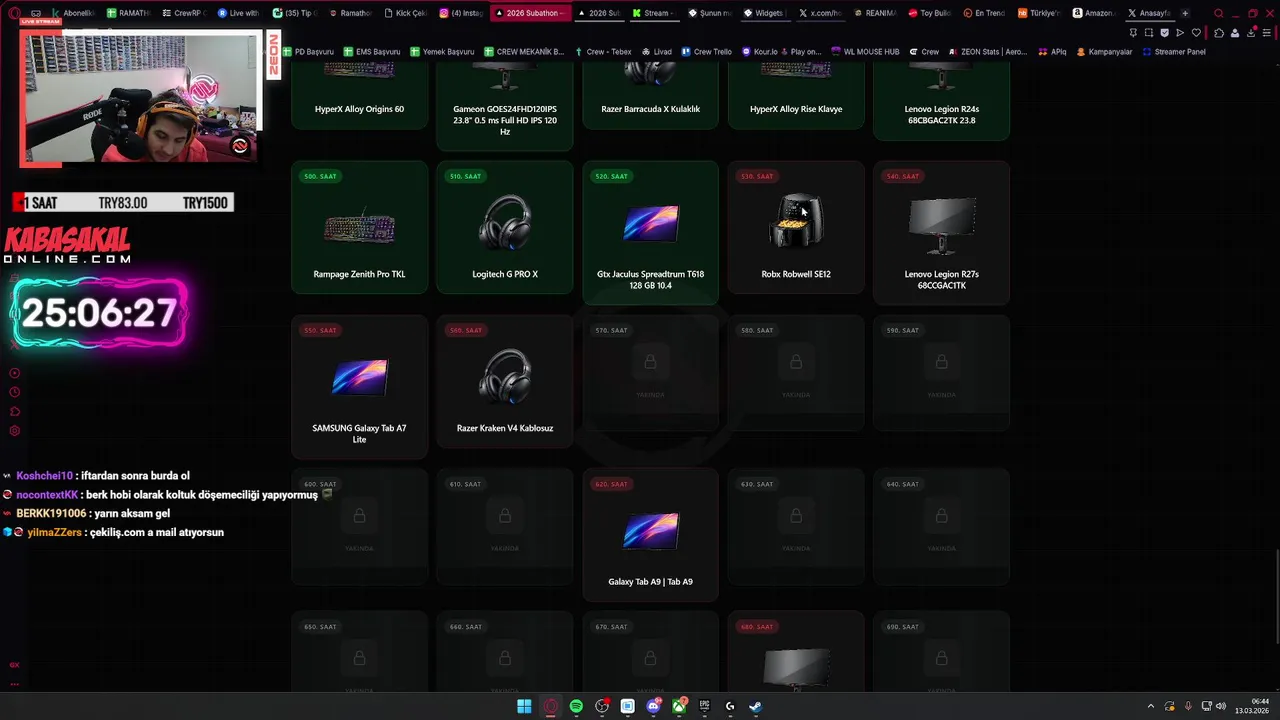This screenshot has width=1280, height=720.
Task: Open Epic Games Launcher from taskbar
Action: click(x=704, y=706)
